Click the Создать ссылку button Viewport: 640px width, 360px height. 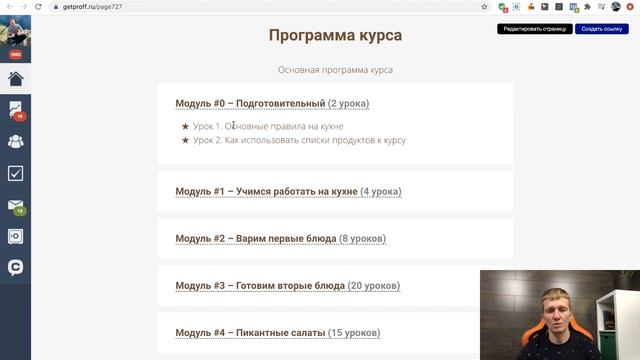click(x=602, y=29)
